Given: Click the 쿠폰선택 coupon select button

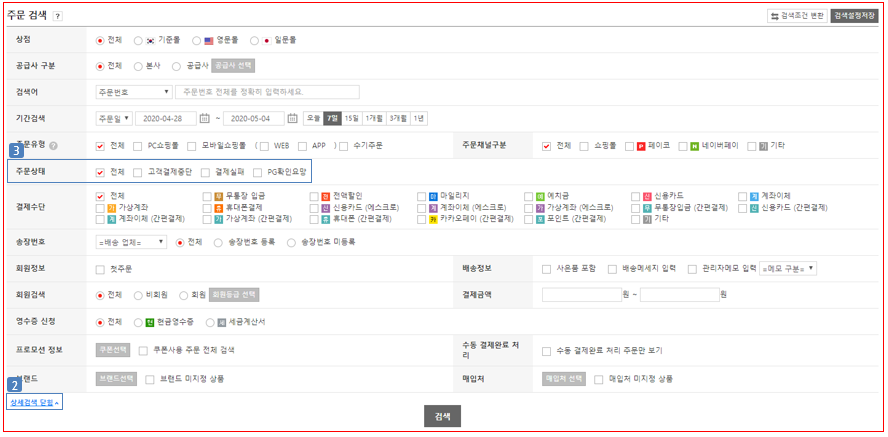Looking at the screenshot, I should pyautogui.click(x=113, y=351).
